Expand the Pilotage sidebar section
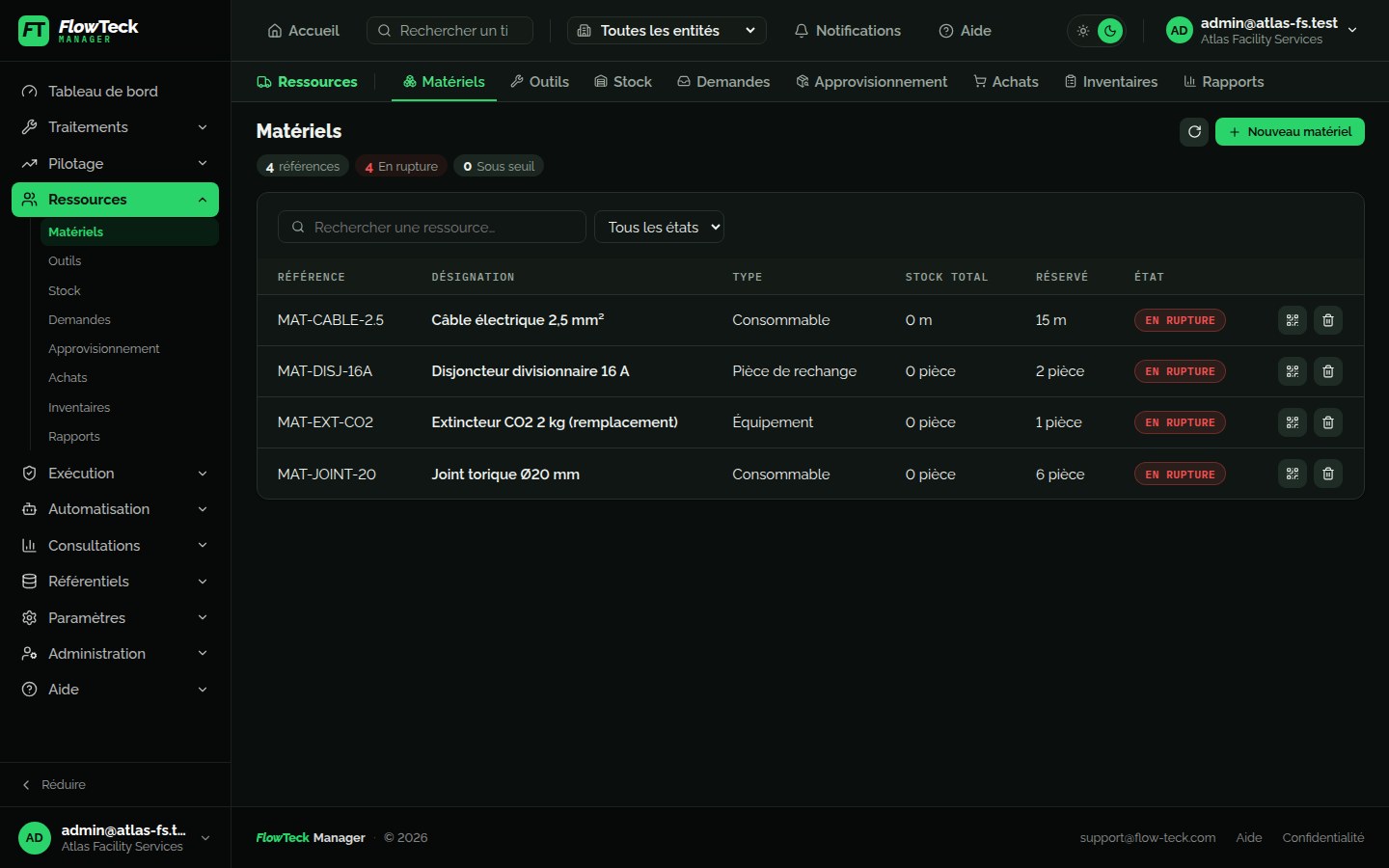Screen dimensions: 1389x868 pos(115,164)
